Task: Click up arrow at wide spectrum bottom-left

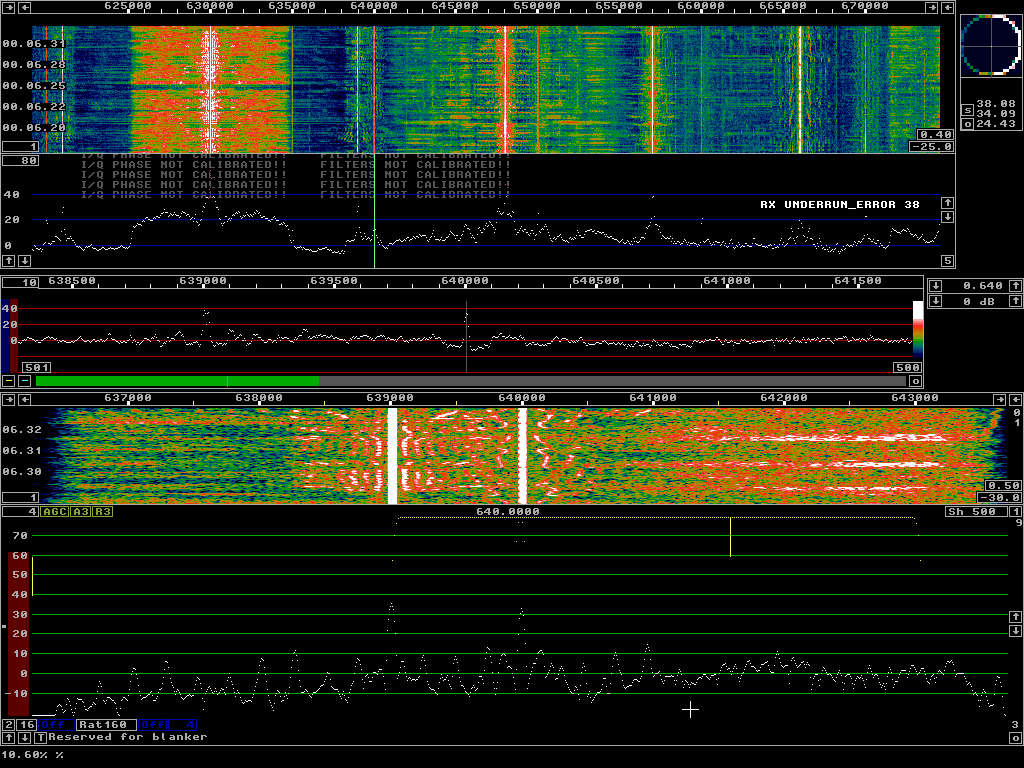Action: click(x=8, y=261)
